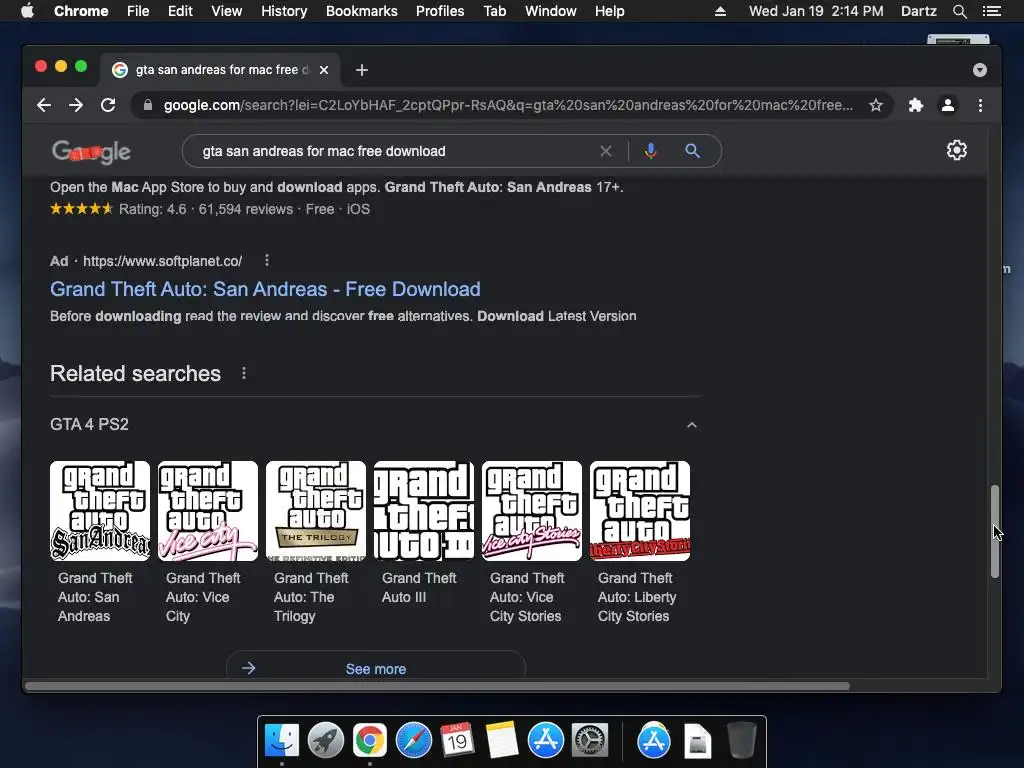The width and height of the screenshot is (1024, 768).
Task: Open the tab search dropdown arrow
Action: [x=980, y=70]
